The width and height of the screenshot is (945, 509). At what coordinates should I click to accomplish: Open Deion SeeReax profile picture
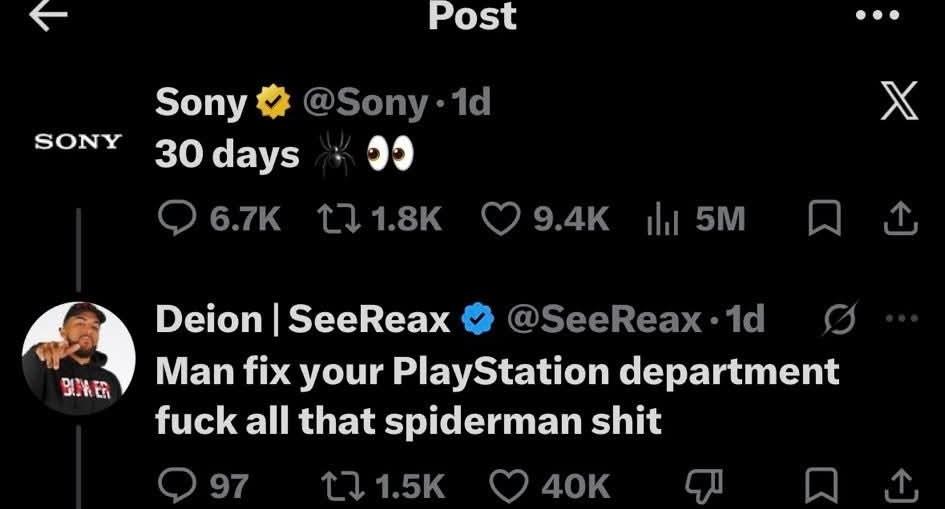point(78,358)
